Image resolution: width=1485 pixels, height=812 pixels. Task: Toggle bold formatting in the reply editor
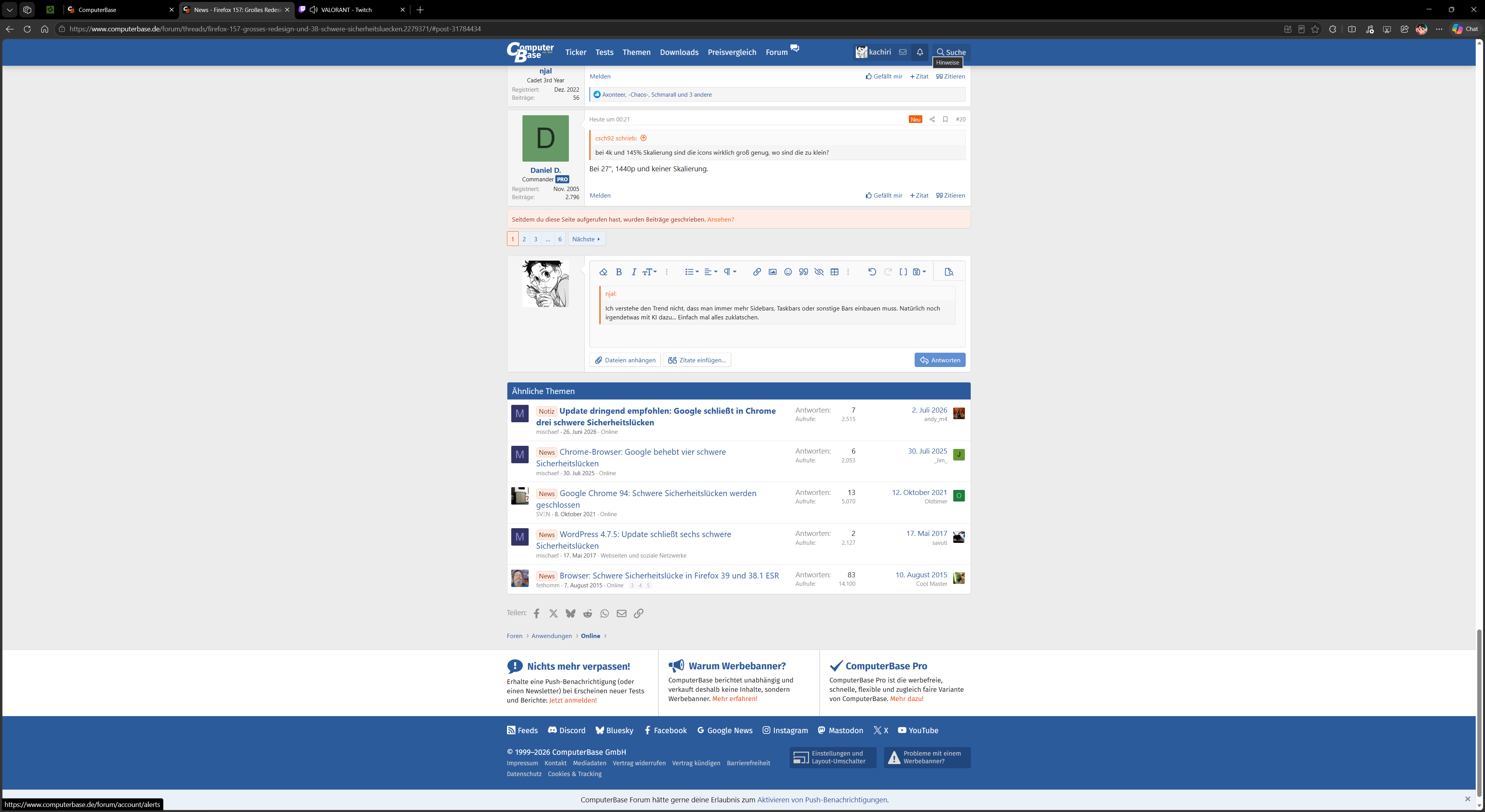619,272
